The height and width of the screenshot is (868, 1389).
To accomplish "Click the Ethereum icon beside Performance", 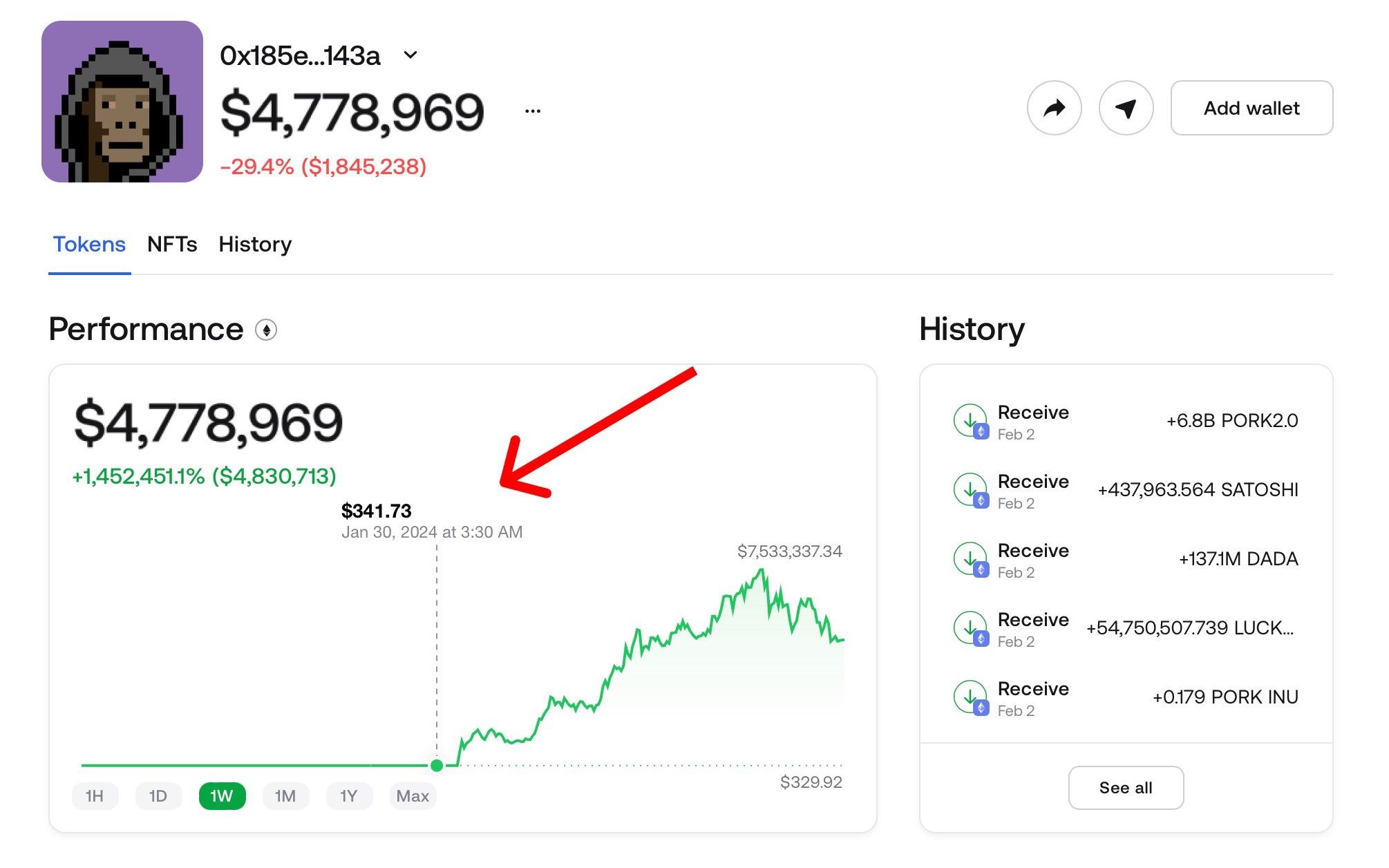I will [266, 330].
